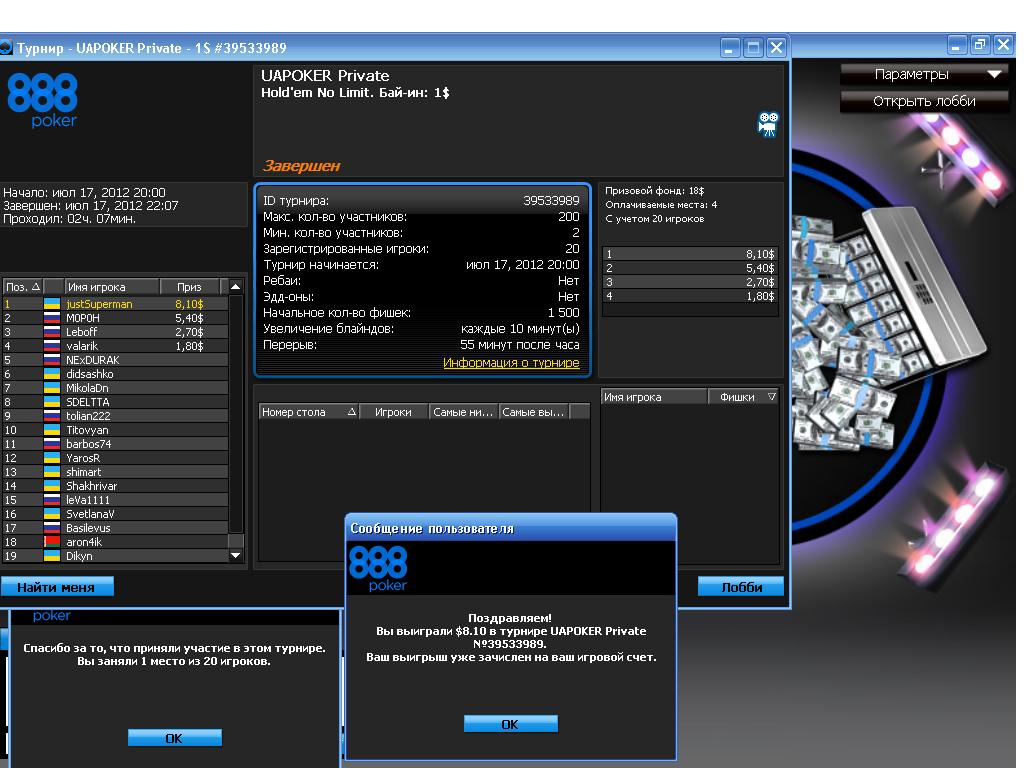
Task: Open the Информация о турнире link
Action: (511, 362)
